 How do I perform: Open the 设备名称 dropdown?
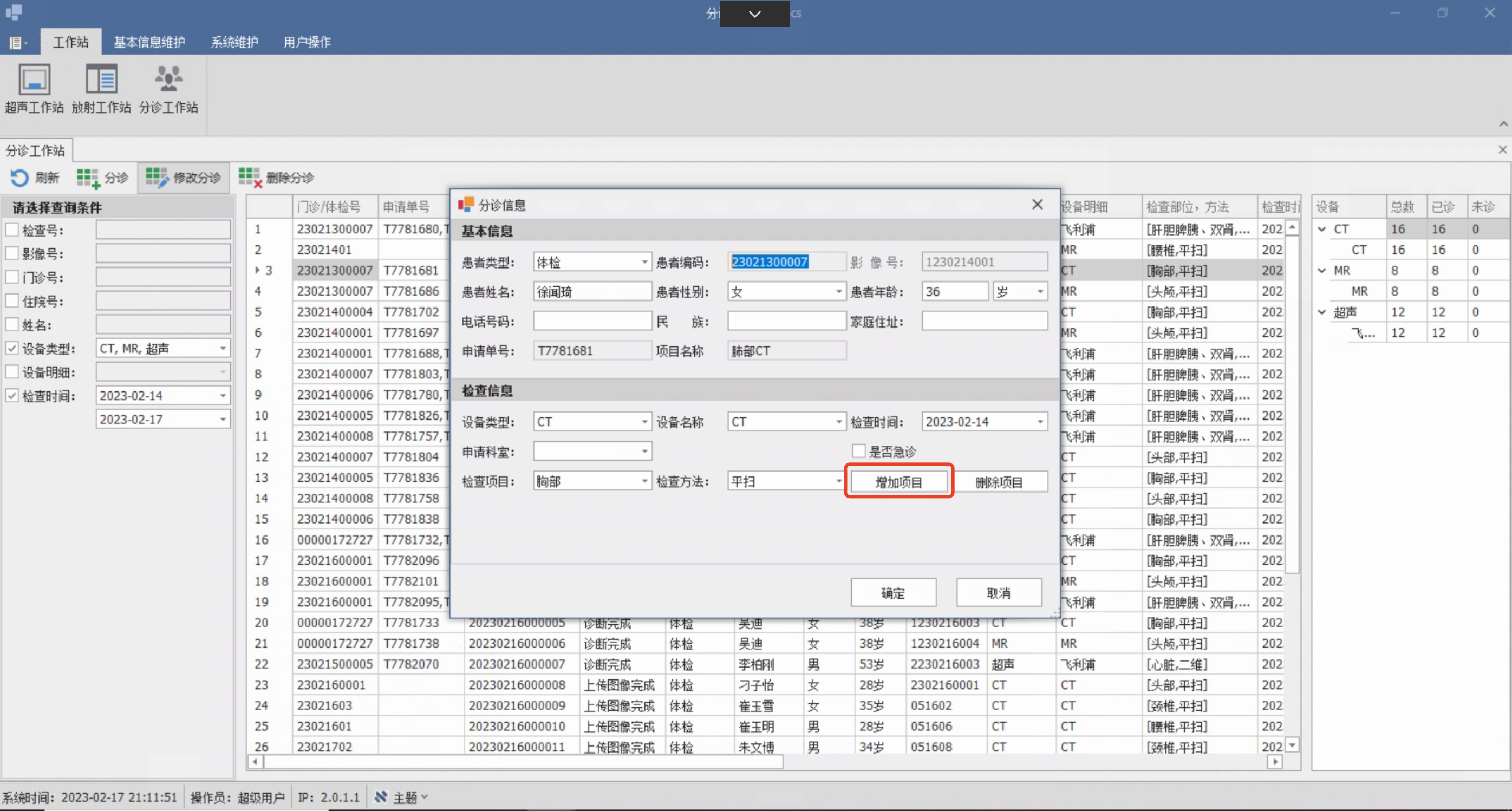pos(839,422)
